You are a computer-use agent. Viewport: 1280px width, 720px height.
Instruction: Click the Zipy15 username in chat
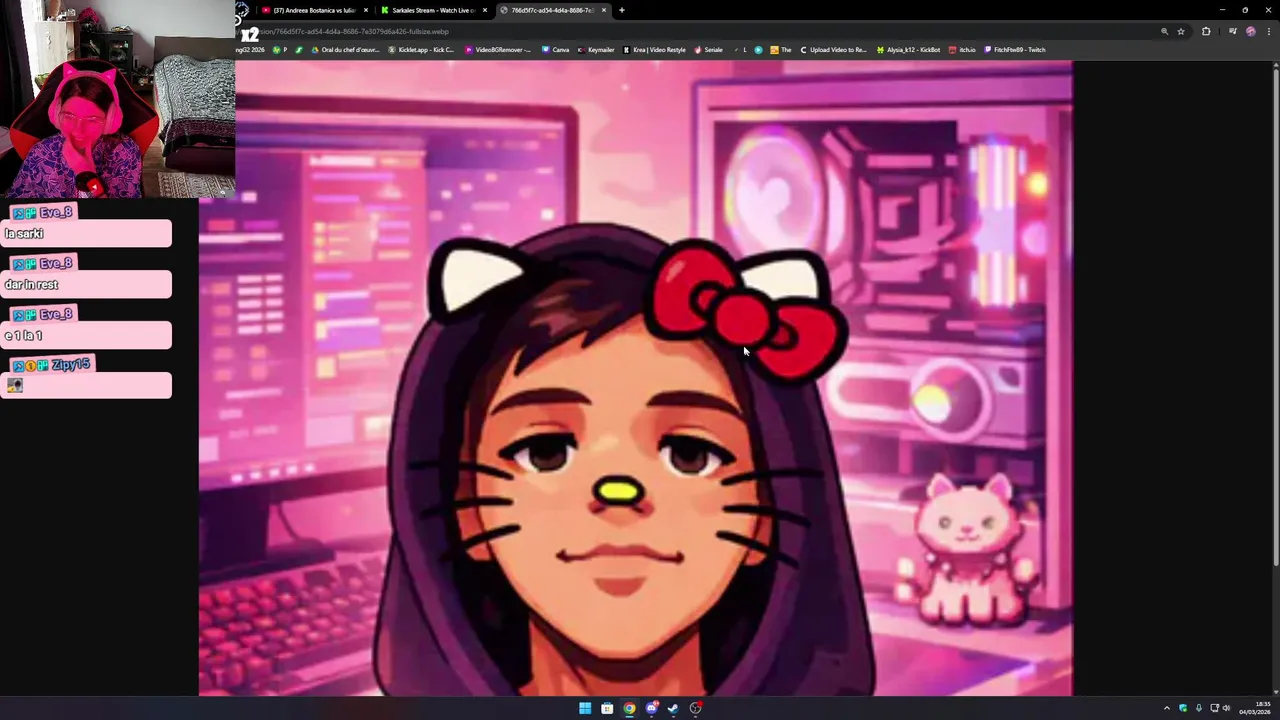(71, 365)
